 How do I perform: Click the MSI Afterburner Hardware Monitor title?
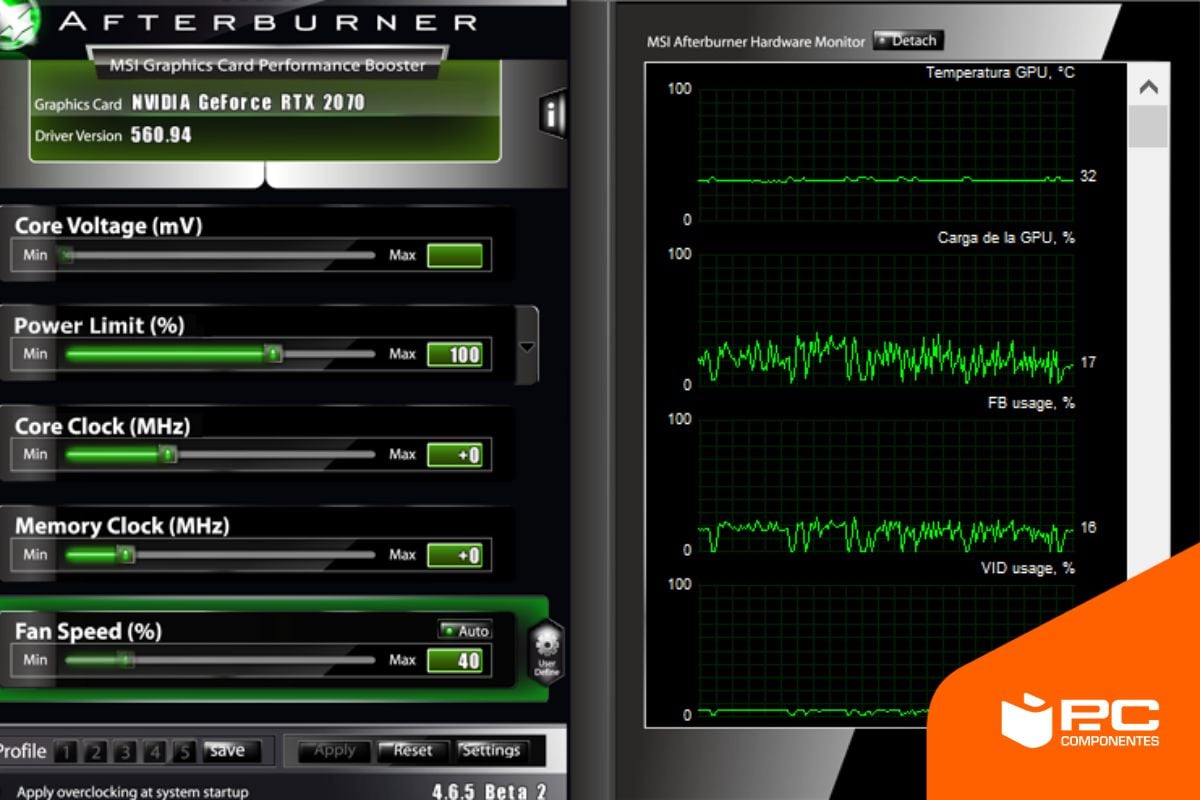coord(756,42)
